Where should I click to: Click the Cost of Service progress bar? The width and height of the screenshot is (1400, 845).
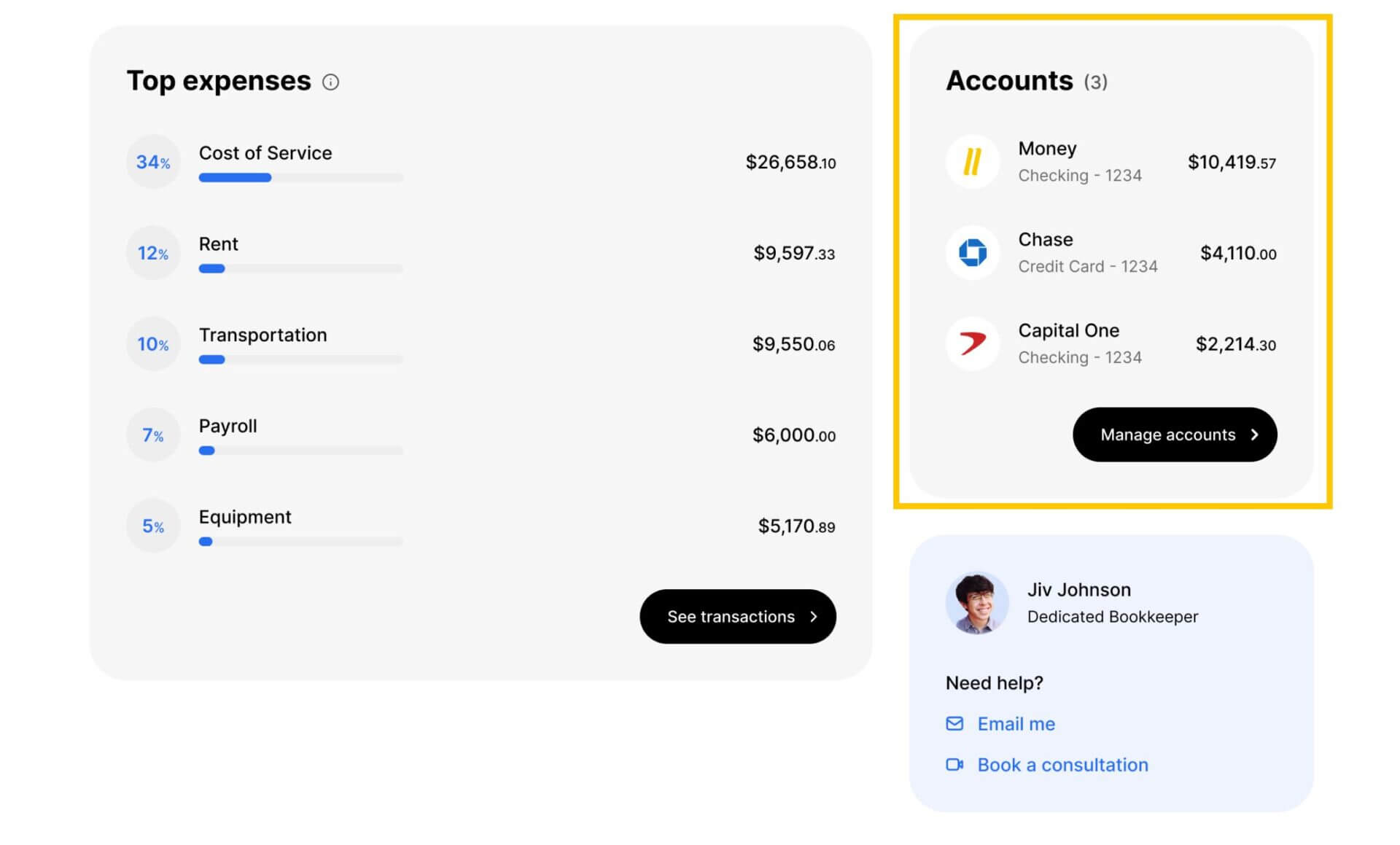[x=300, y=177]
